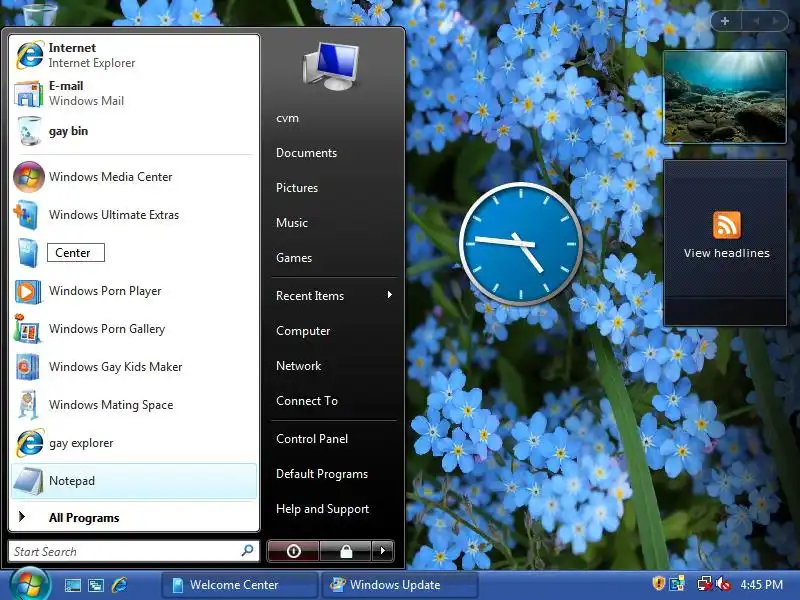Click Switch Between Windows in Quick Launch
This screenshot has height=600, width=800.
click(x=96, y=585)
